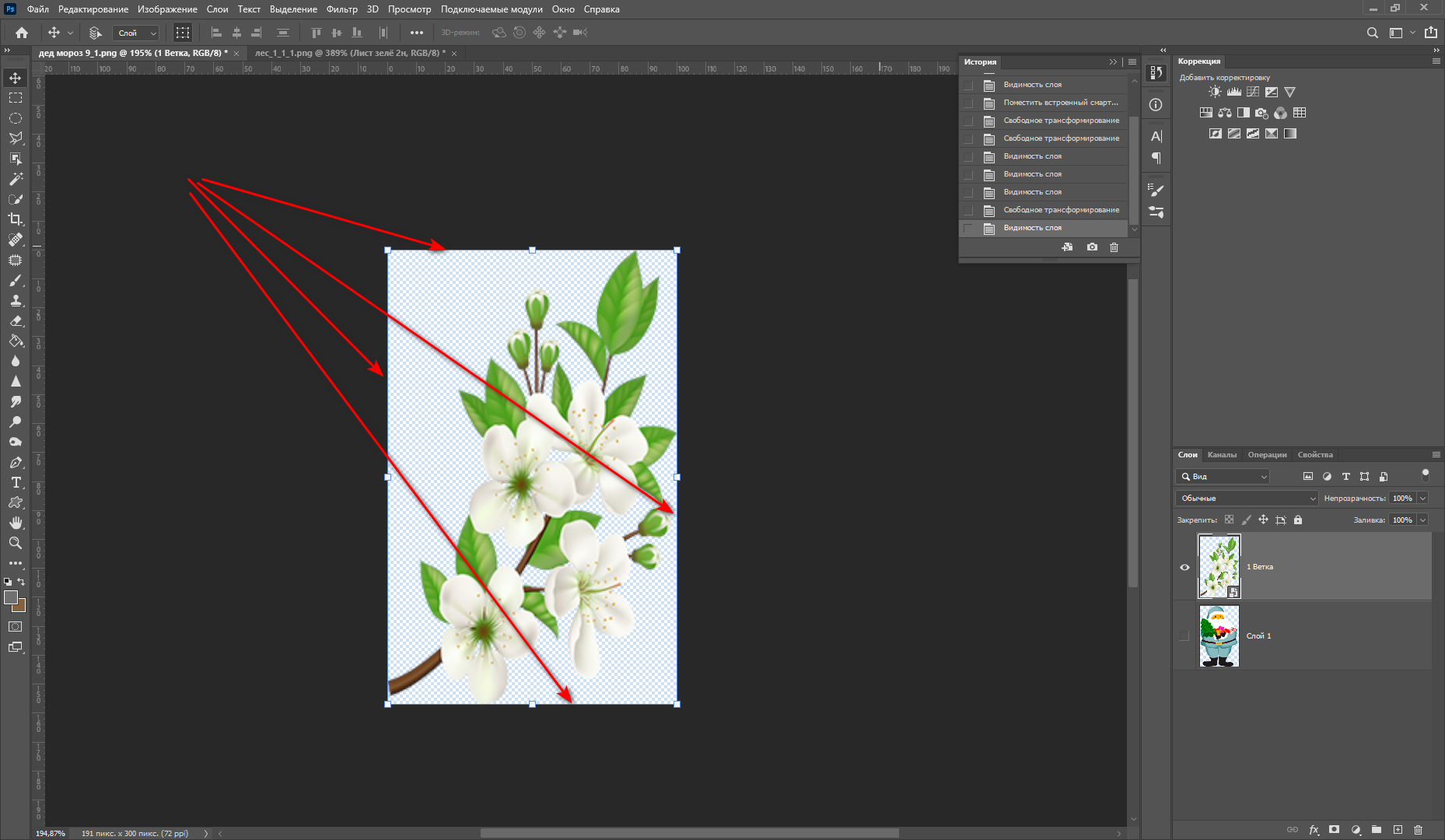This screenshot has width=1445, height=840.
Task: Select the Brush tool
Action: coord(16,280)
